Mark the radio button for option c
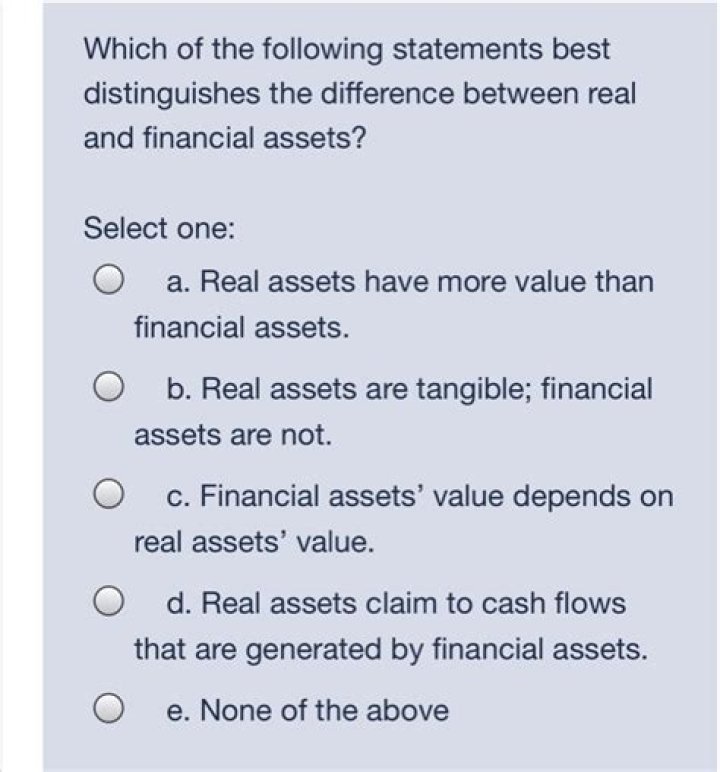The height and width of the screenshot is (772, 720). (110, 496)
